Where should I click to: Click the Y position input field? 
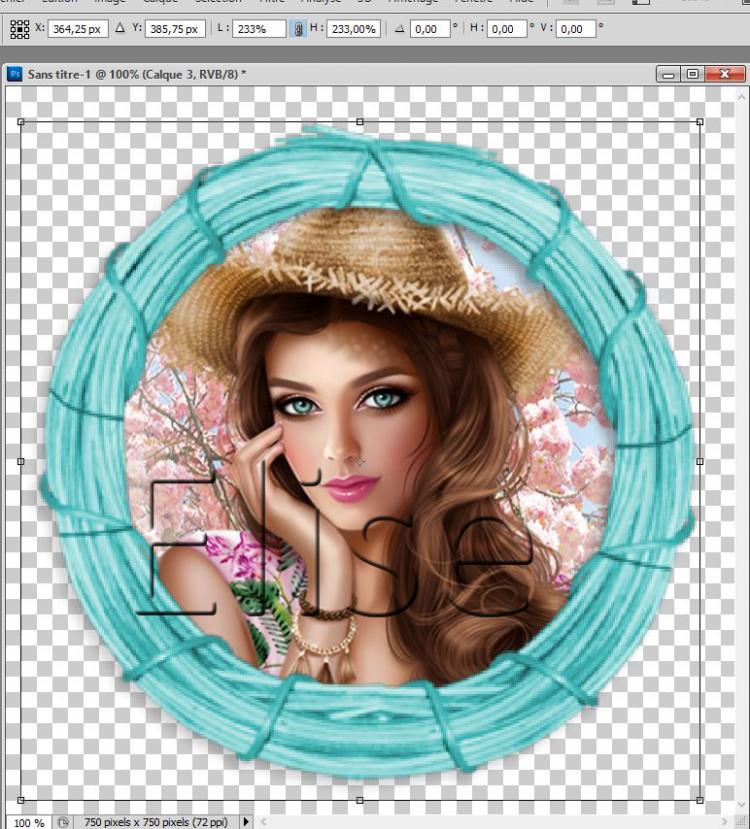(176, 29)
